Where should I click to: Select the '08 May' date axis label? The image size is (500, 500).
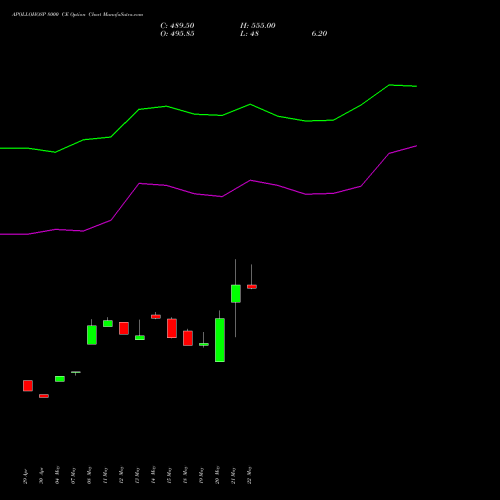[x=90, y=475]
